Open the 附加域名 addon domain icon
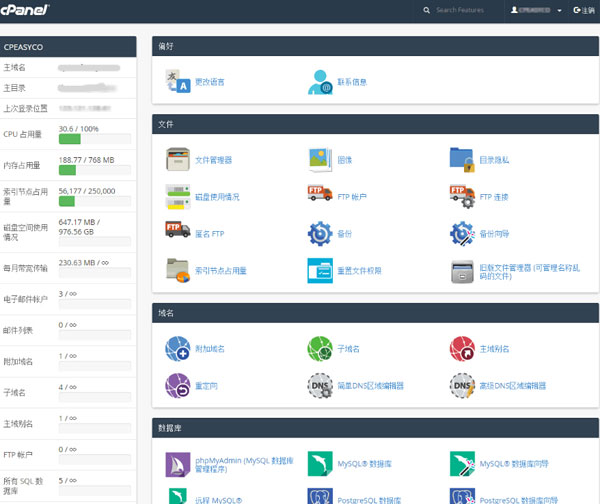The image size is (600, 504). pos(177,348)
